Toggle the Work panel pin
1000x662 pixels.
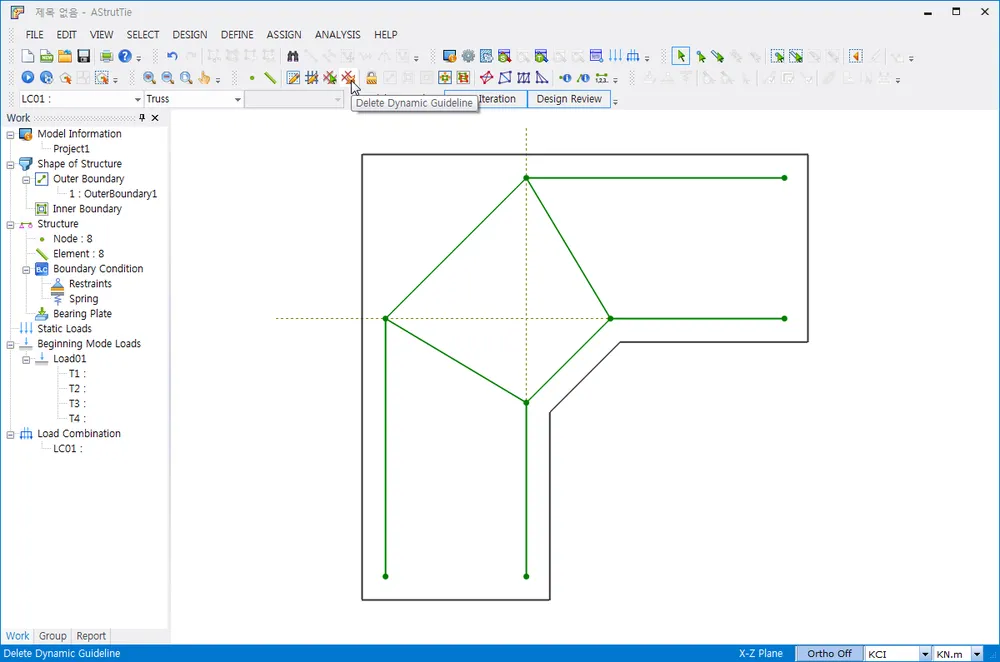pos(142,117)
